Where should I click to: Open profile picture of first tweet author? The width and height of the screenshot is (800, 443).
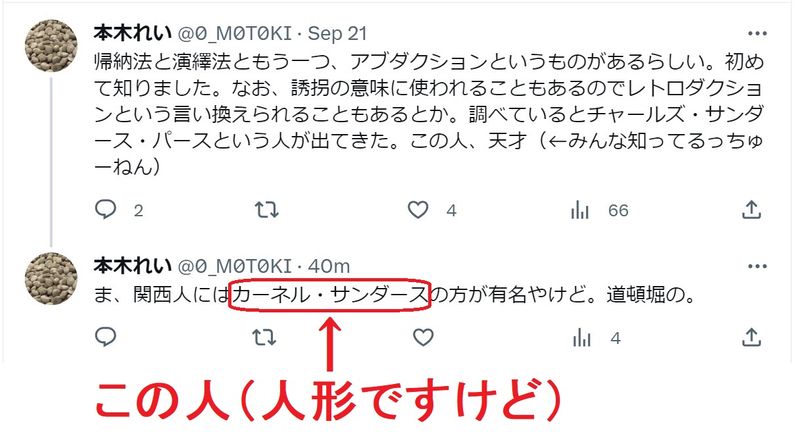click(x=51, y=46)
